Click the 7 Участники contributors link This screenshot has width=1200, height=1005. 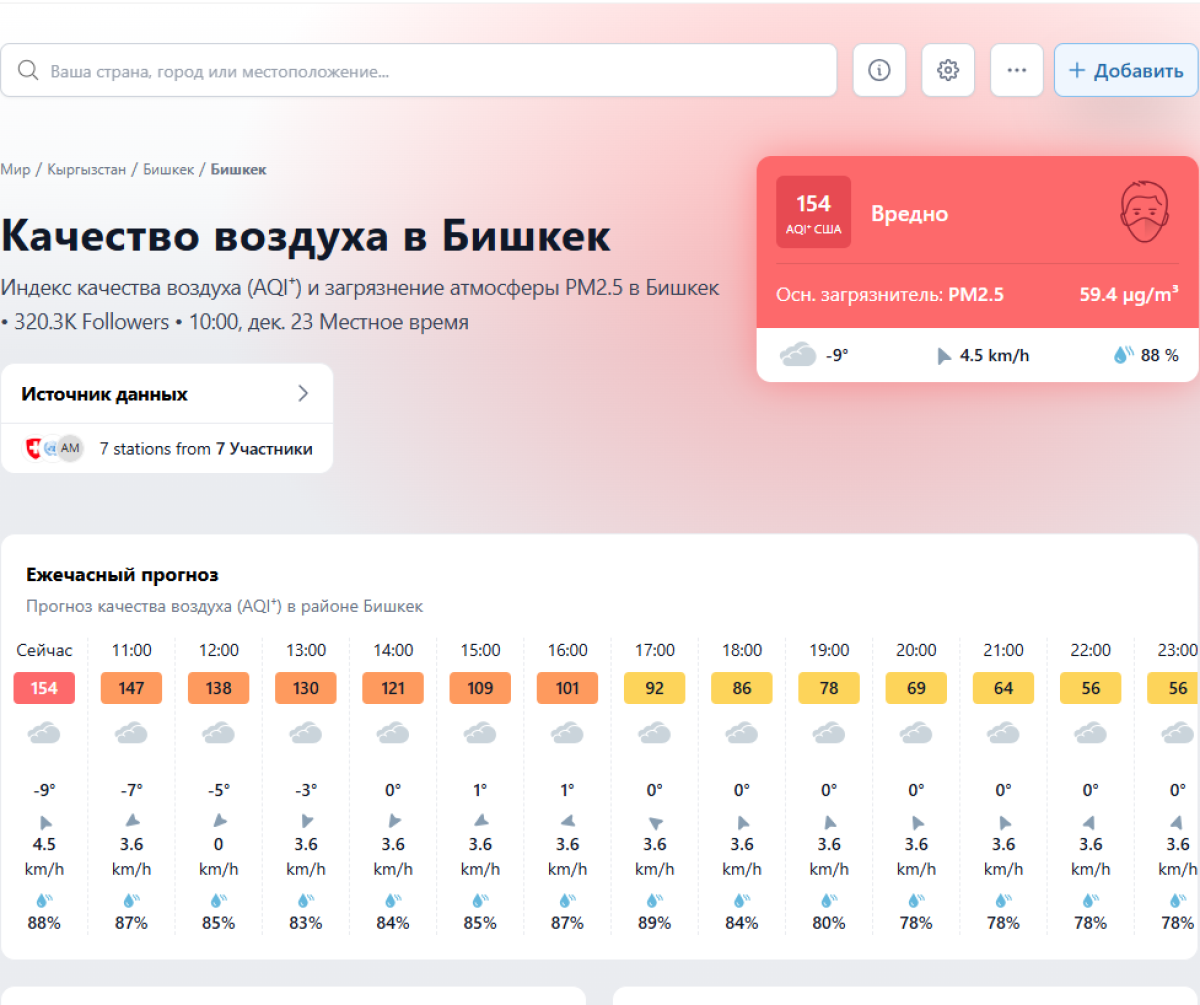click(x=264, y=449)
